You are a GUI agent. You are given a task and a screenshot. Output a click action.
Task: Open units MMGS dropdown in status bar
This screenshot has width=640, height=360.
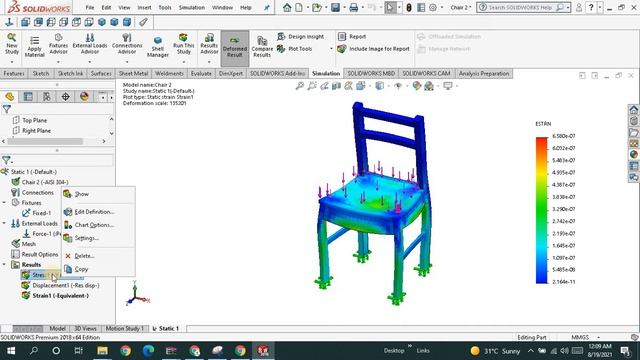598,338
